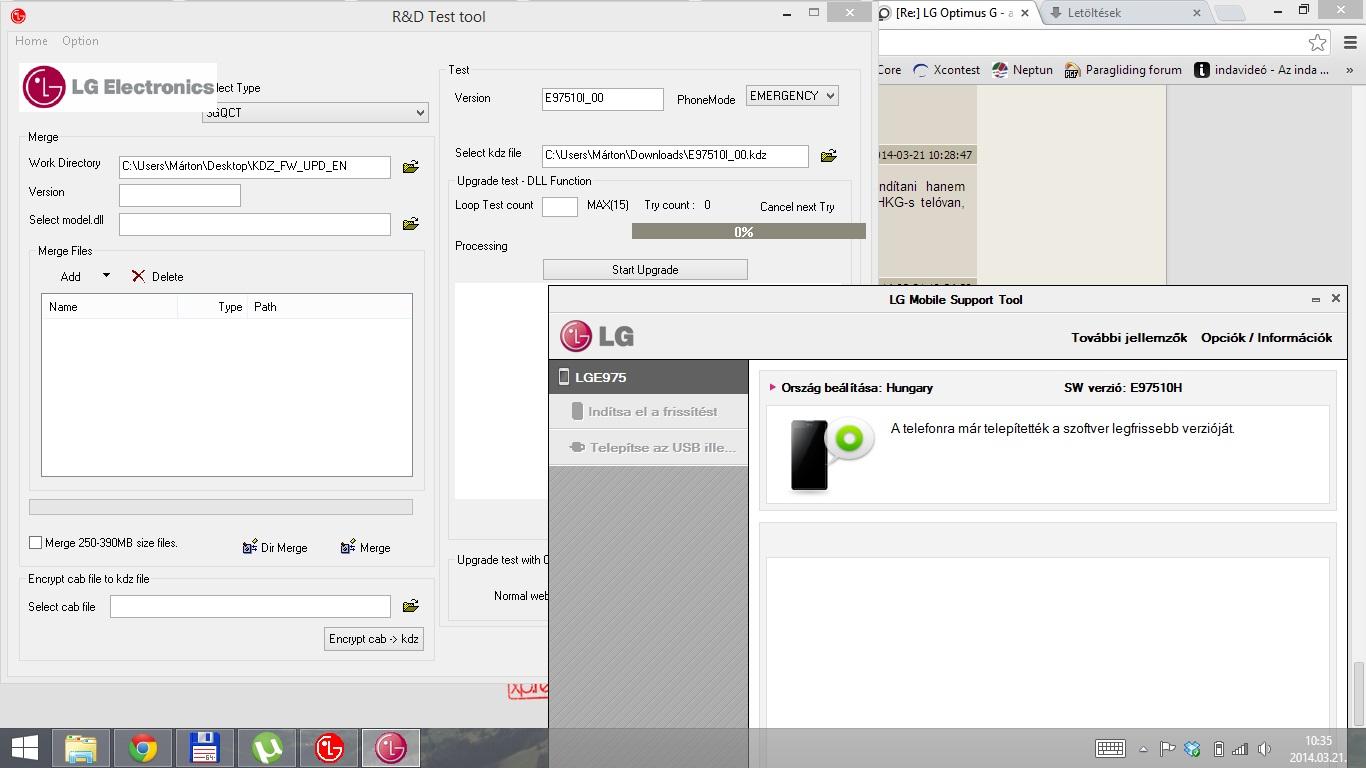Open the Select Type dropdown
The image size is (1366, 768).
(x=315, y=113)
